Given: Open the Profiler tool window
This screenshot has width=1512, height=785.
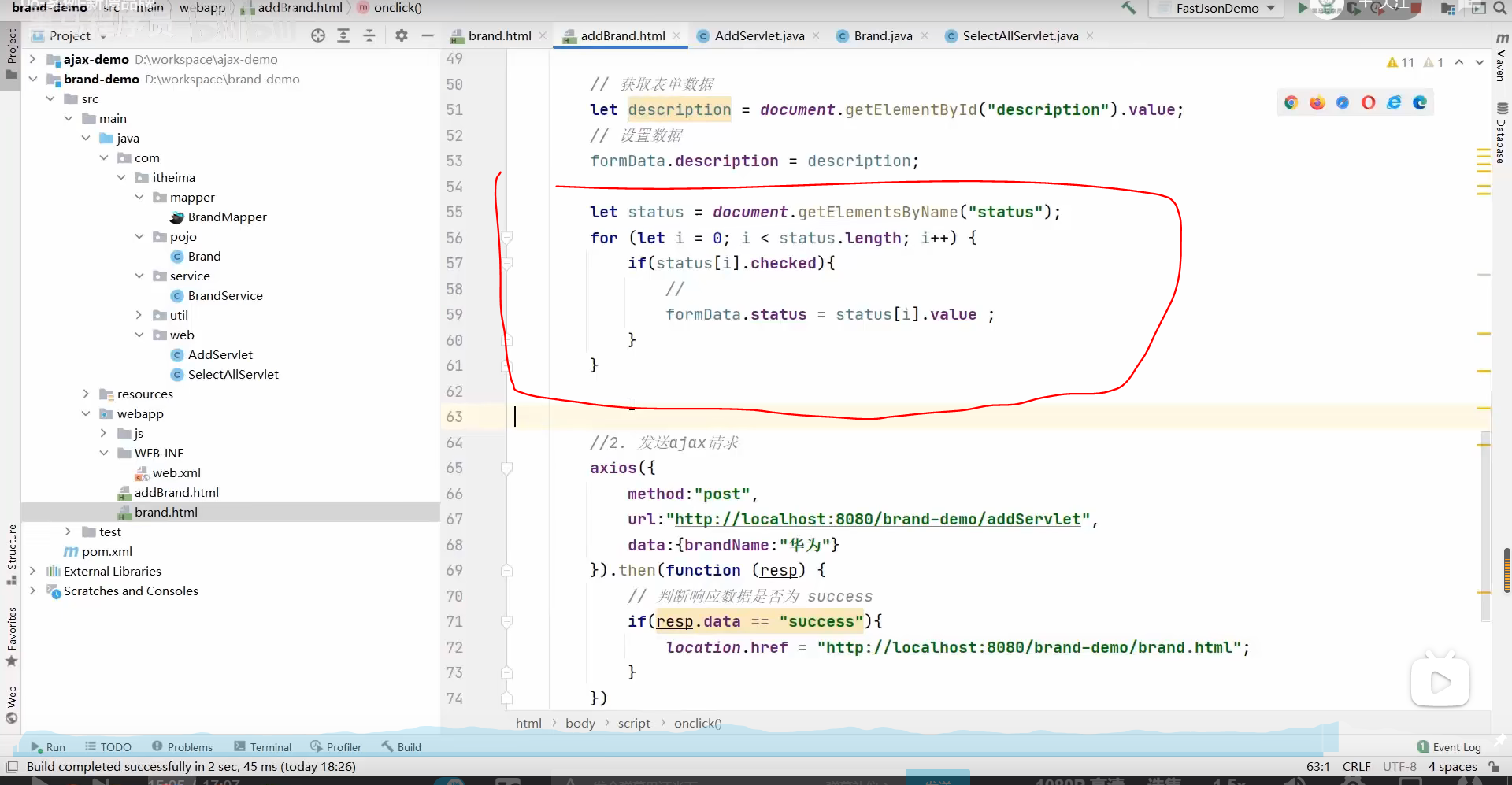Looking at the screenshot, I should tap(336, 746).
